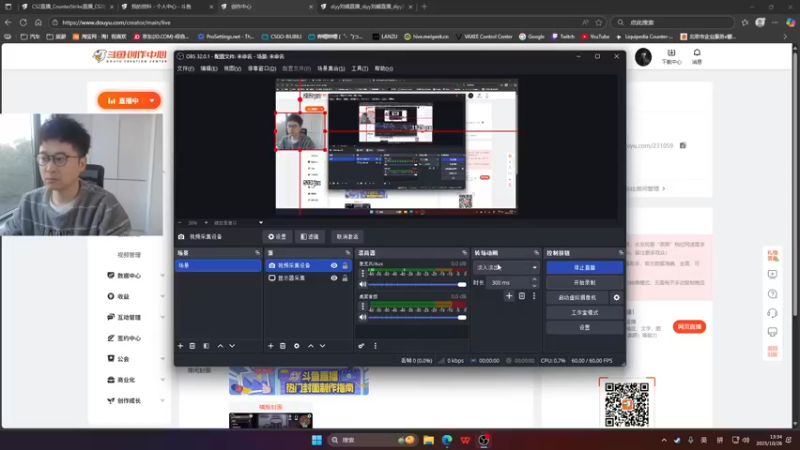Hide the 视频采集设备 source with its eye icon
Image resolution: width=800 pixels, height=450 pixels.
[334, 265]
